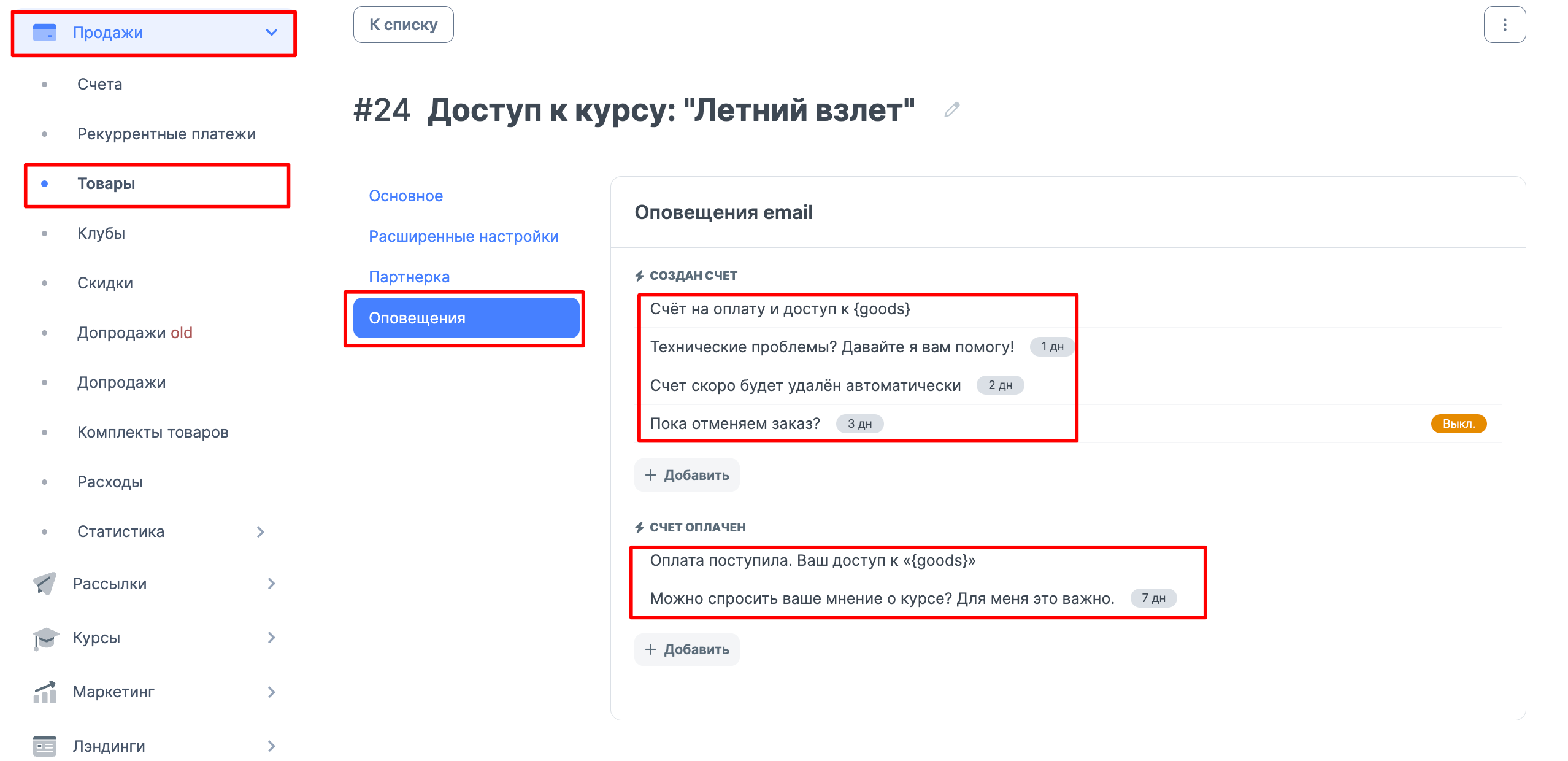Viewport: 1568px width, 761px height.
Task: Open the Партнерка tab
Action: 409,277
